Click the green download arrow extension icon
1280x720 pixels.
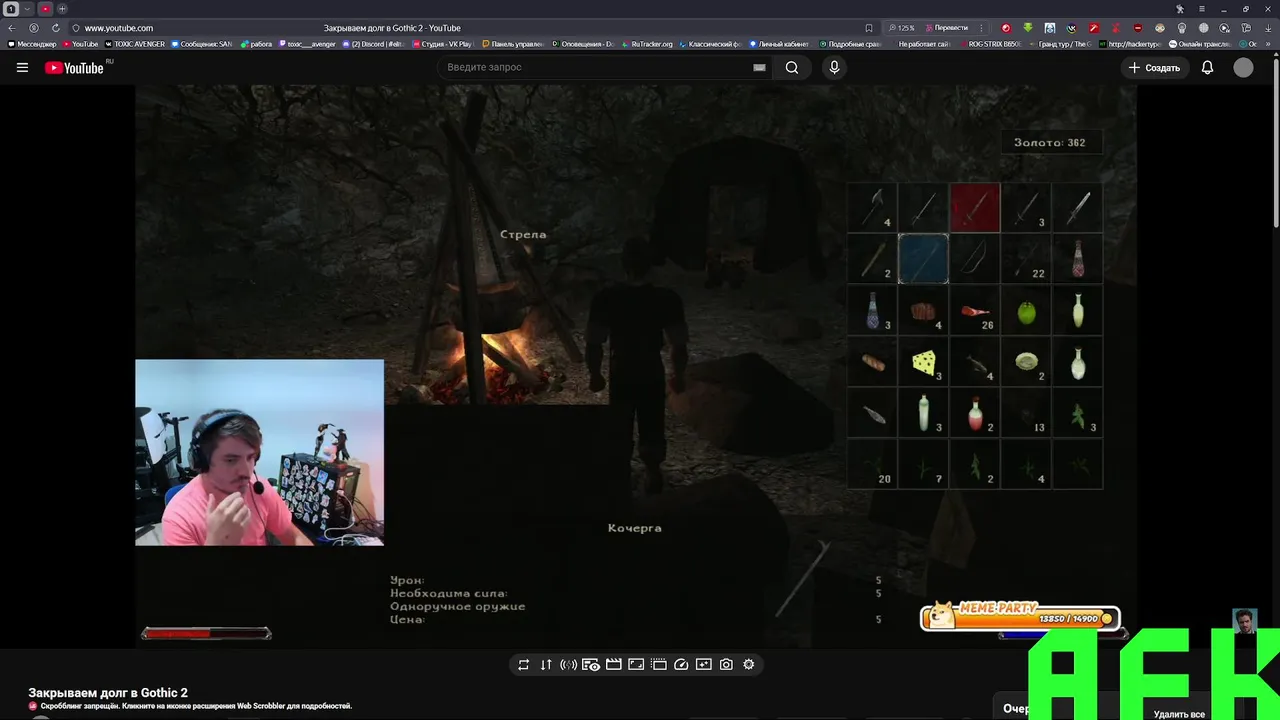pyautogui.click(x=1027, y=28)
